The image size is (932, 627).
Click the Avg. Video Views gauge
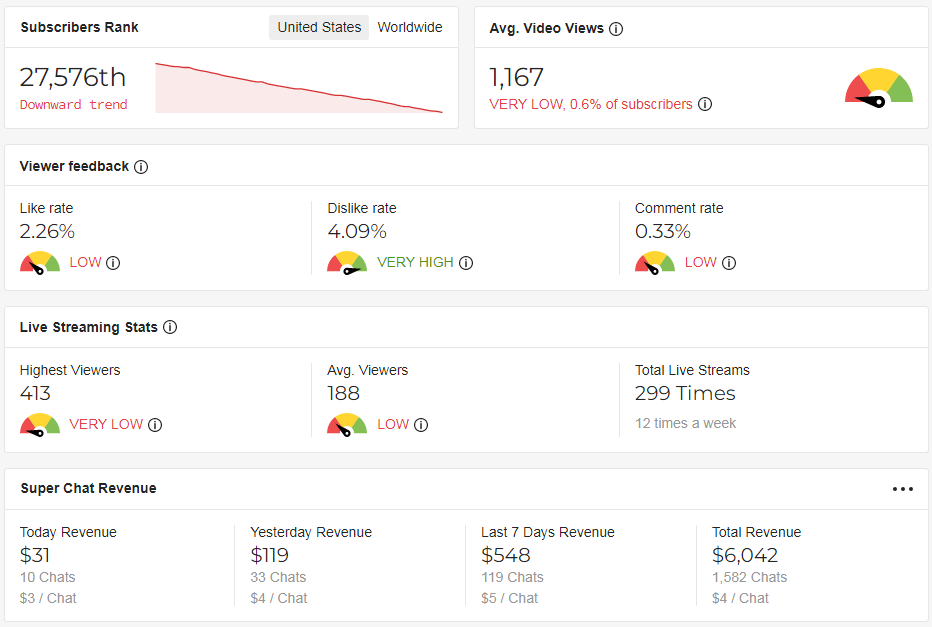(x=879, y=89)
